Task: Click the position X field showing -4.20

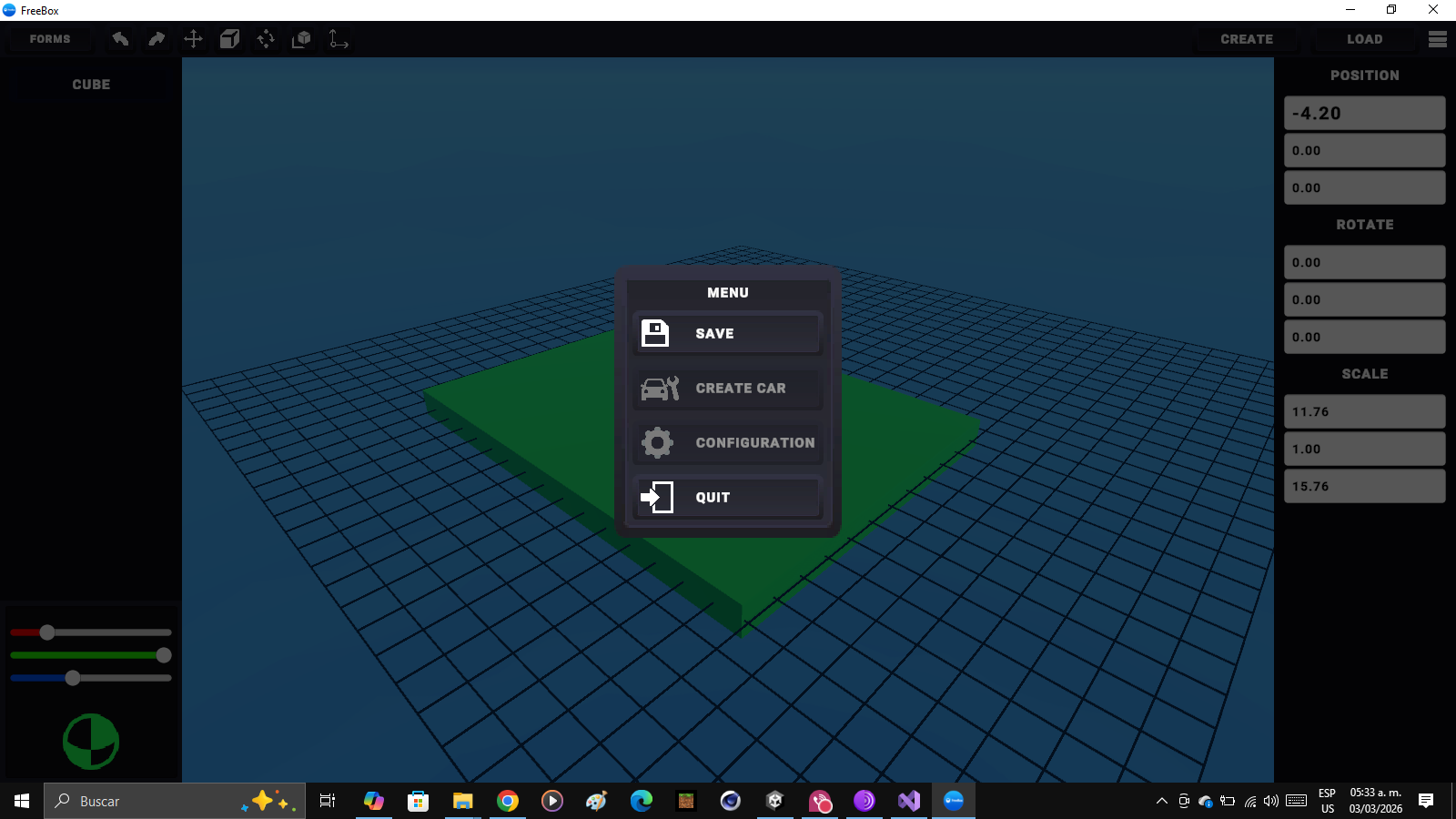Action: pyautogui.click(x=1365, y=114)
